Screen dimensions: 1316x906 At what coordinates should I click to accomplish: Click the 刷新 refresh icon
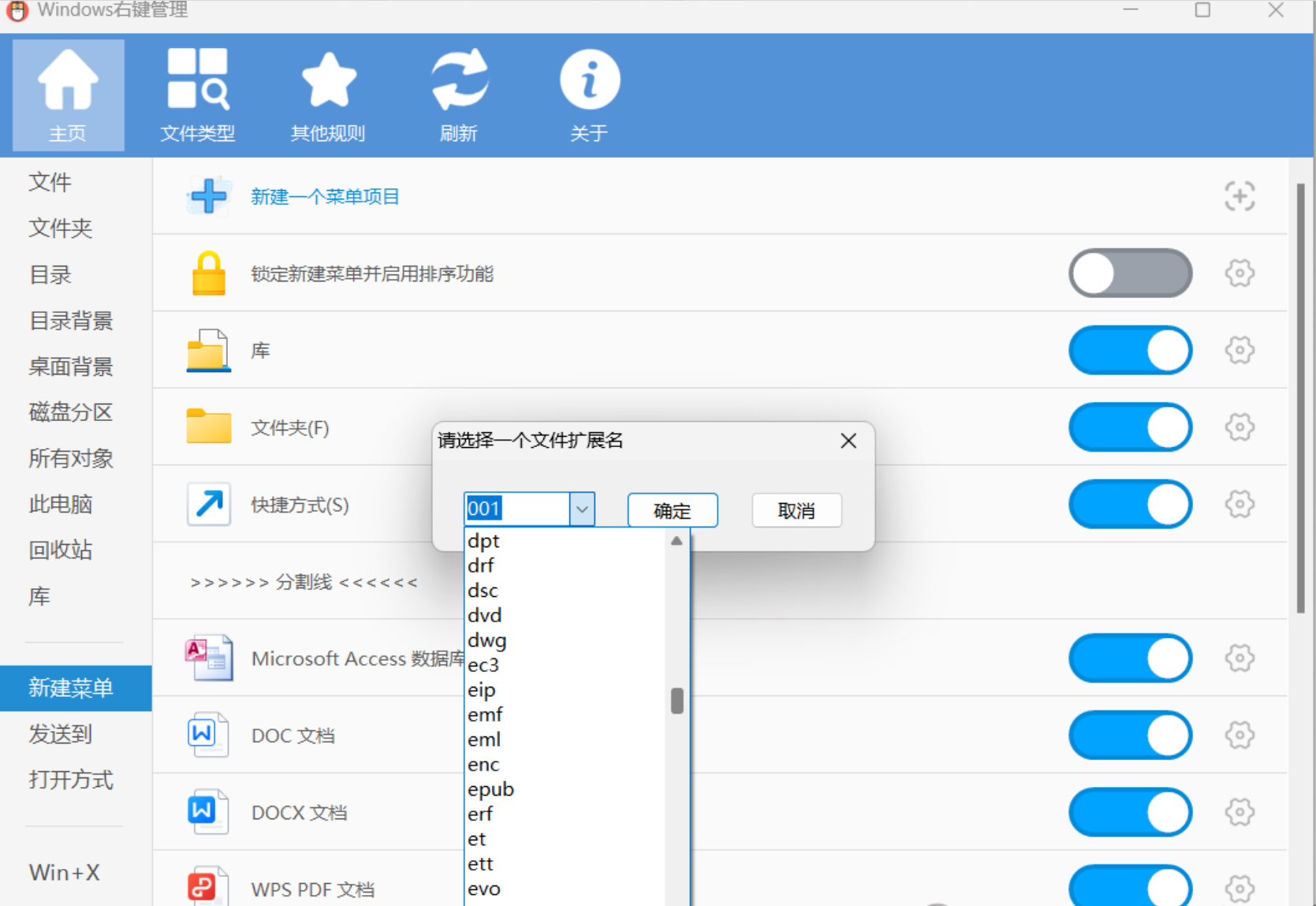coord(459,95)
